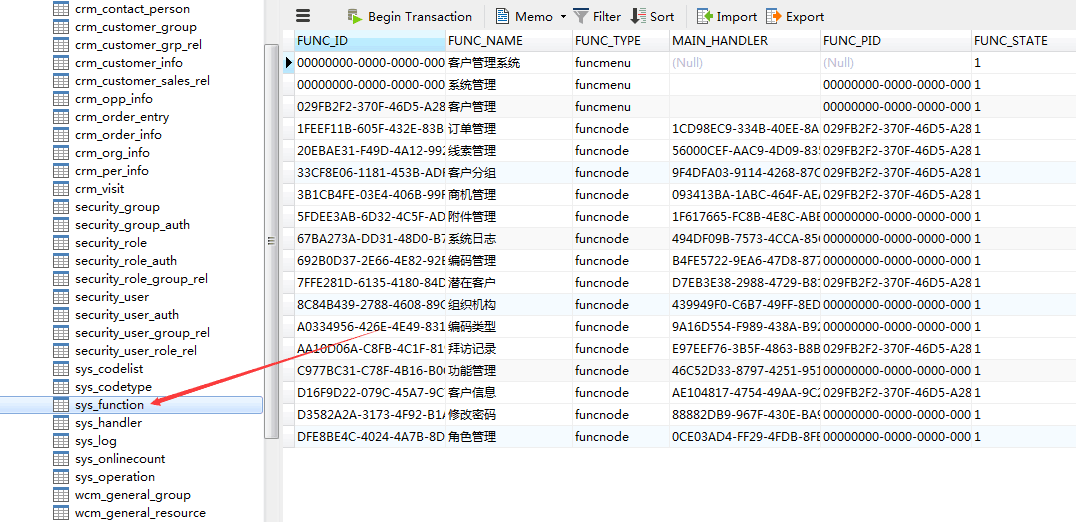Click the Memo icon

(503, 16)
